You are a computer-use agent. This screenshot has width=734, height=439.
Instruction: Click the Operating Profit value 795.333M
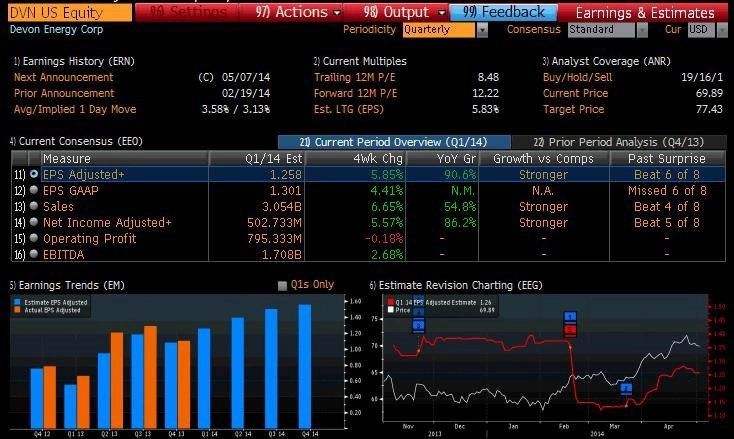pyautogui.click(x=274, y=239)
